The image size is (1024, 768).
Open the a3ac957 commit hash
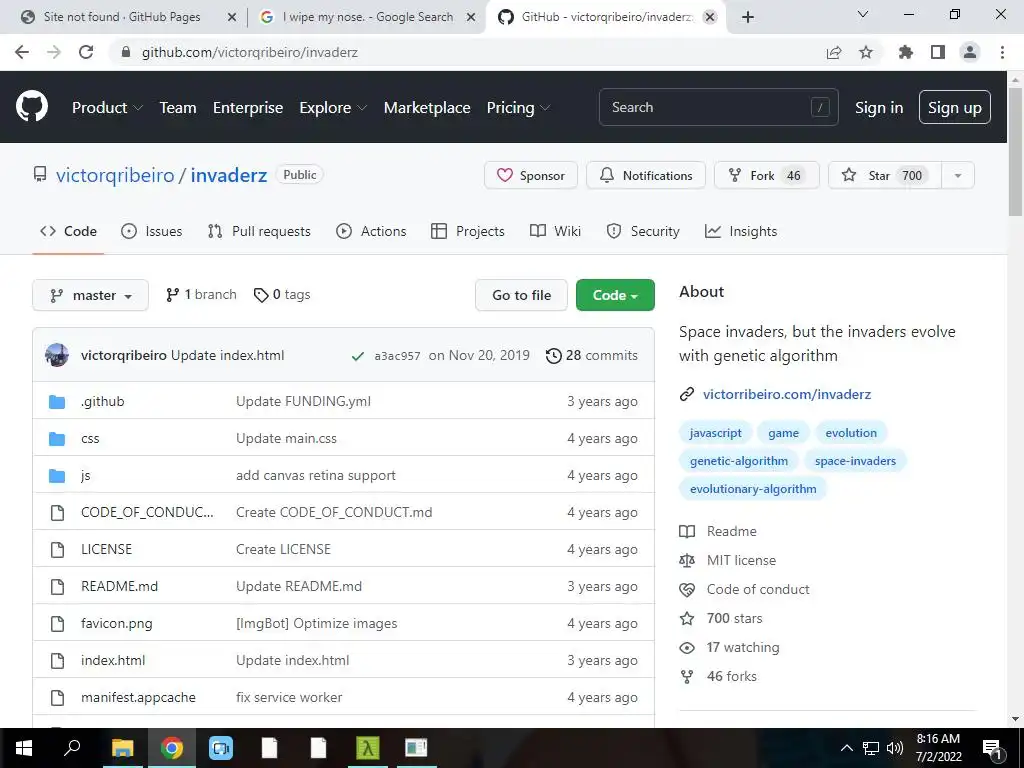[397, 356]
